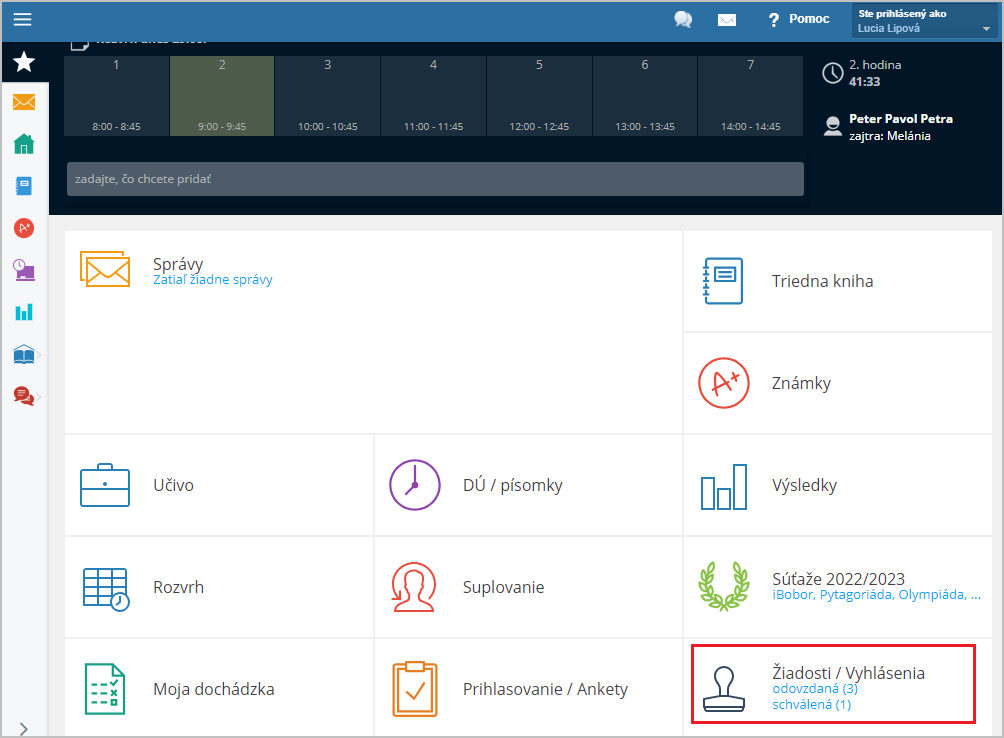
Task: Click the 'Peter Pavol Petra' name-day text
Action: point(901,119)
